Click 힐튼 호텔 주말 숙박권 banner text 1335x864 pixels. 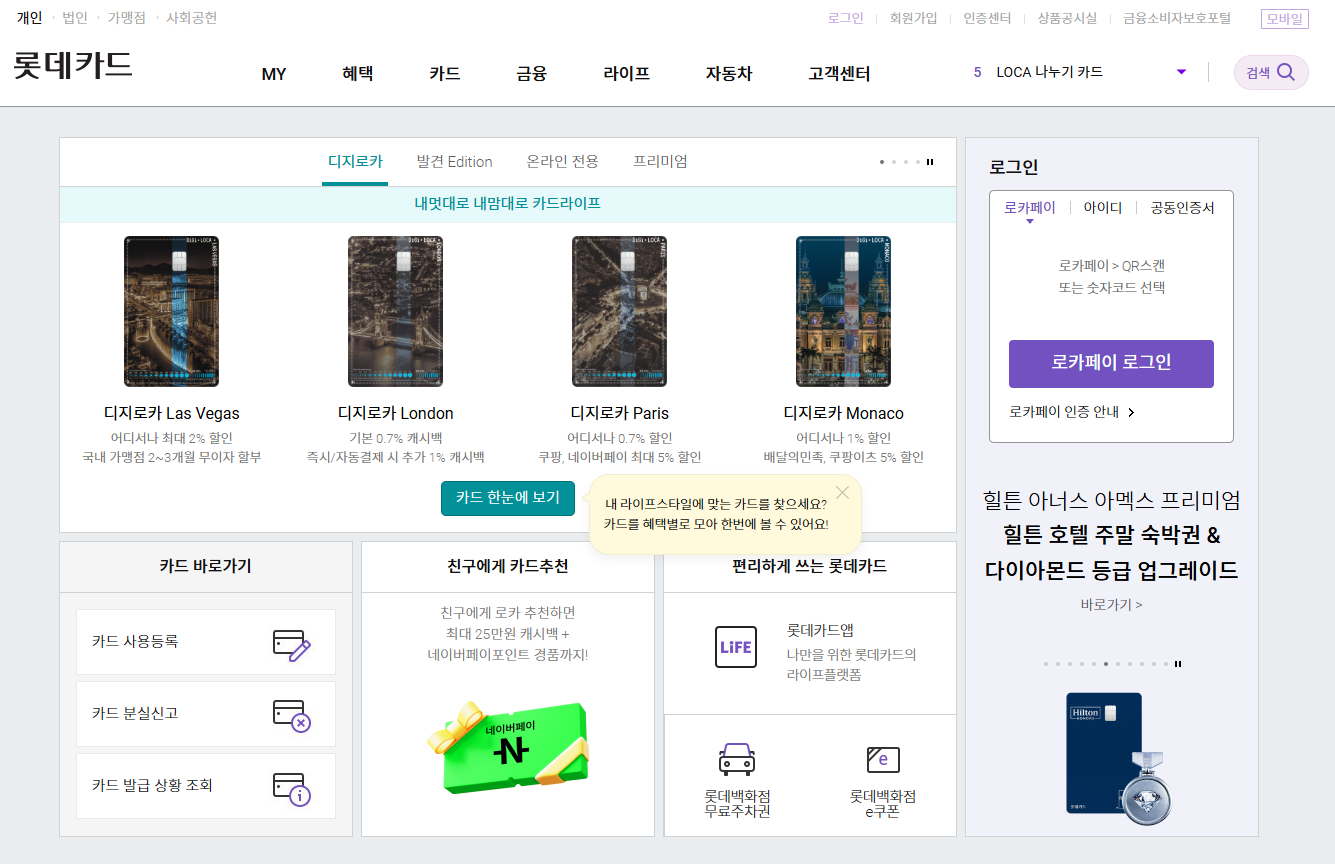click(x=1111, y=535)
